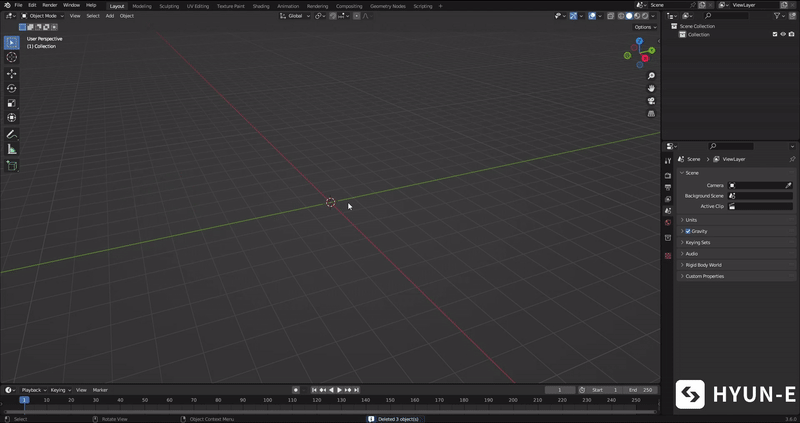
Task: Click the viewport zoom magnifier icon
Action: [x=651, y=76]
